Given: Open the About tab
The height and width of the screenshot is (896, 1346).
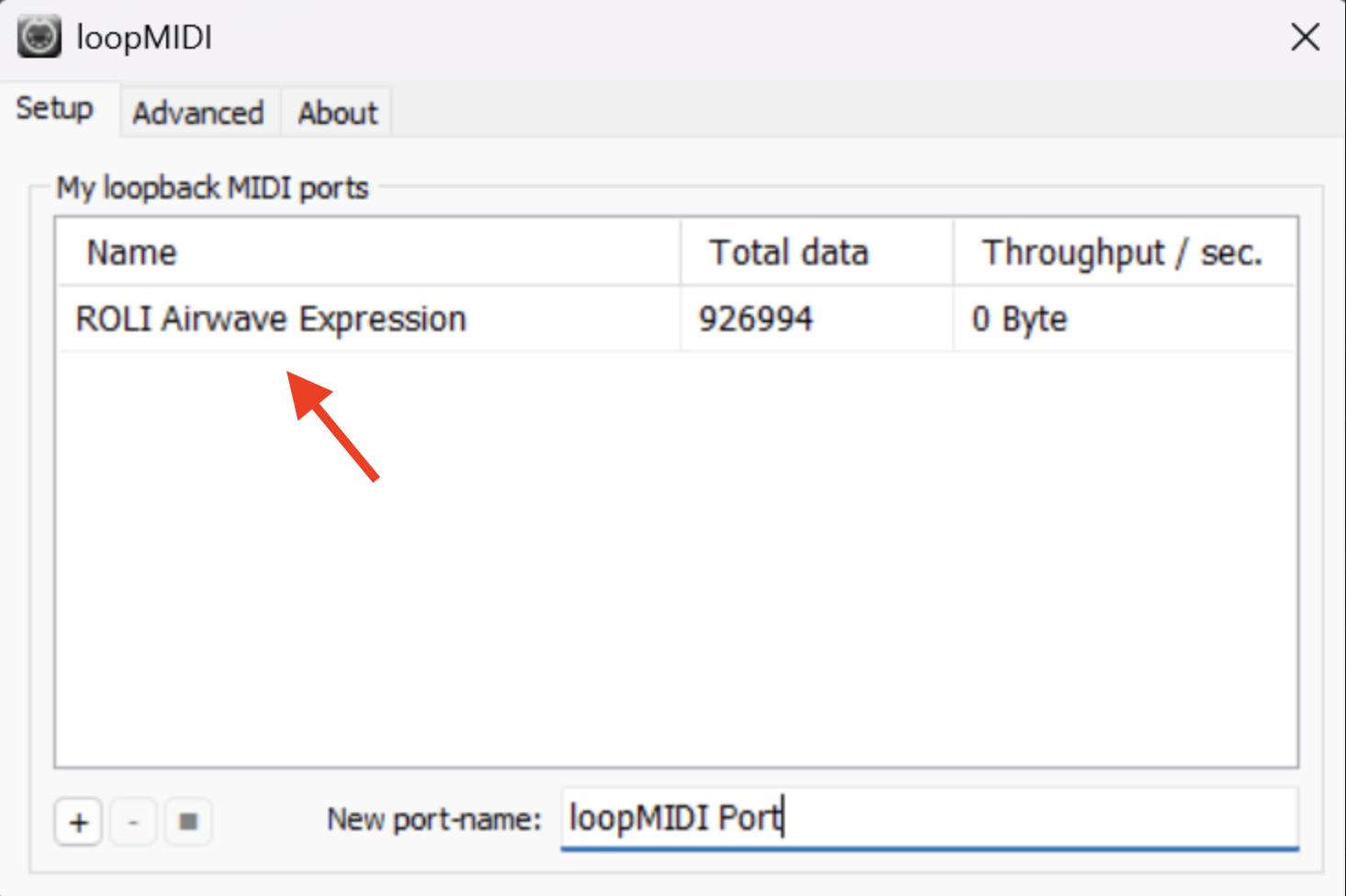Looking at the screenshot, I should tap(337, 113).
